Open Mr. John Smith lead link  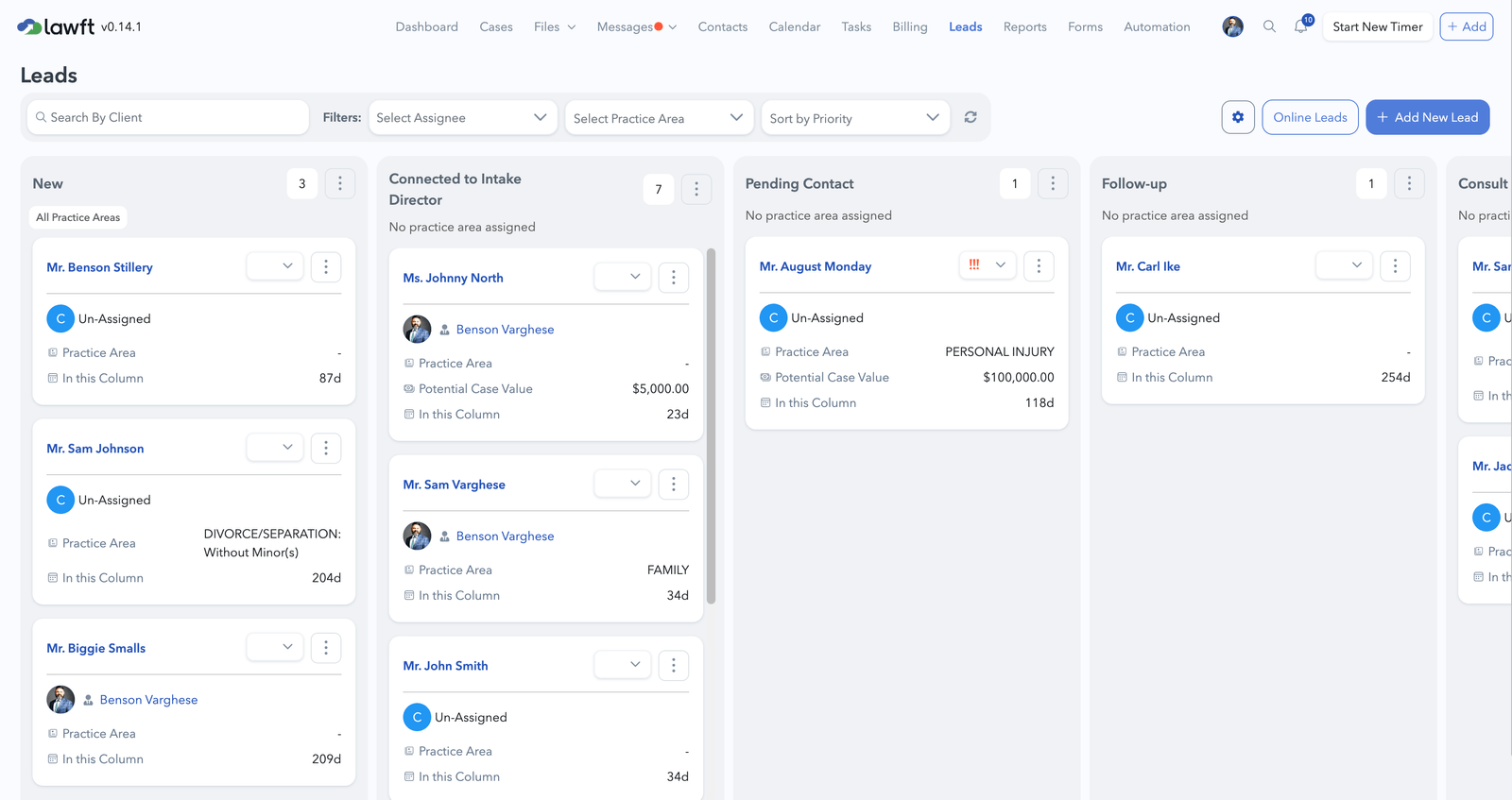(x=445, y=666)
